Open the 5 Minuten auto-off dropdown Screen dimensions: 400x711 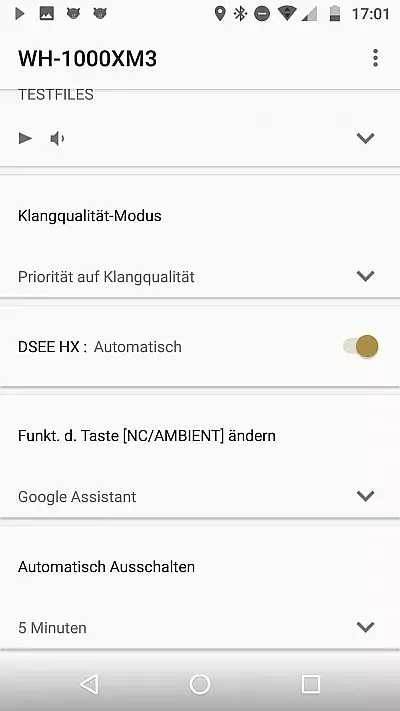coord(200,628)
